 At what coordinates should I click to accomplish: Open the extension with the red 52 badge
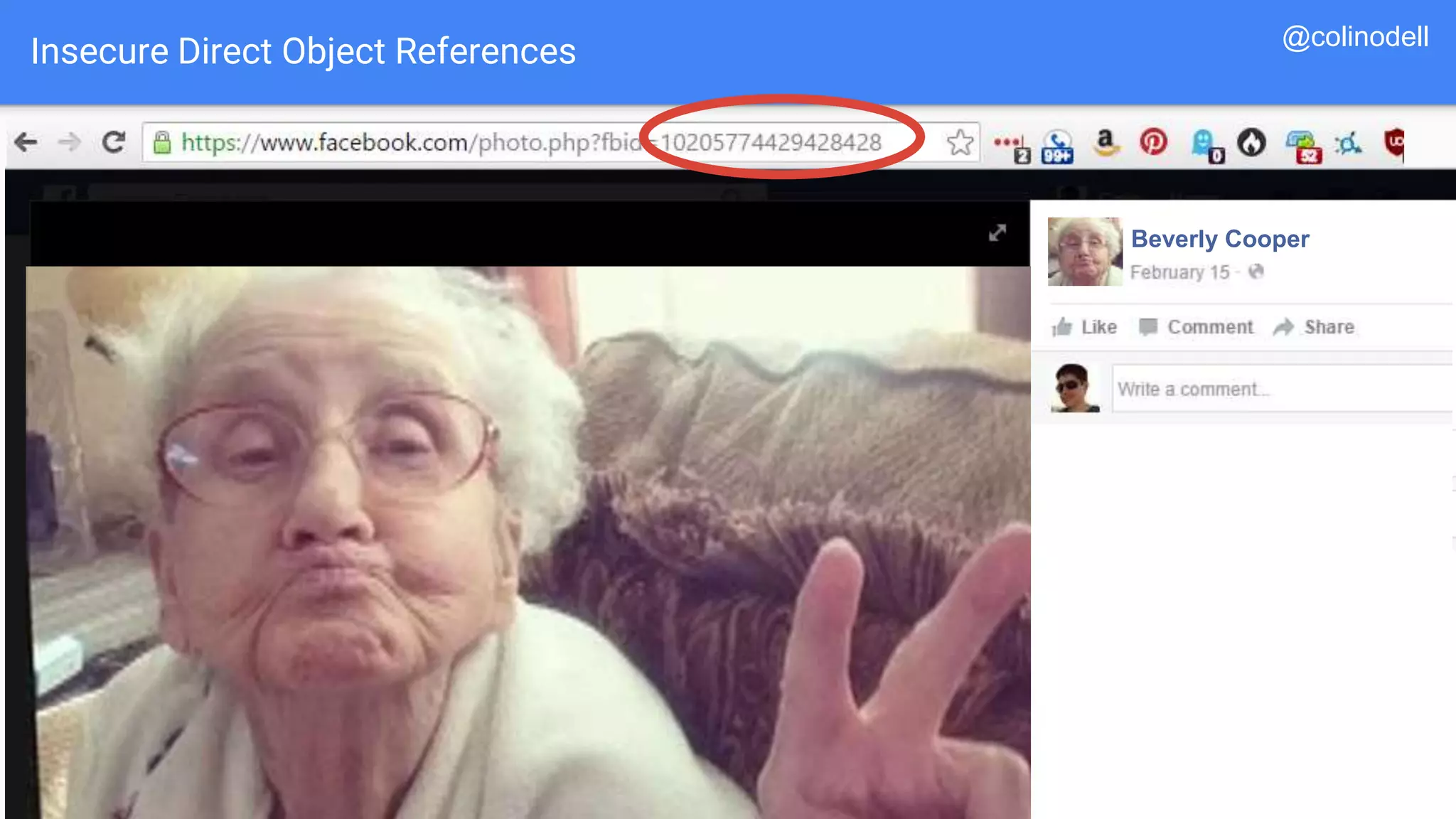pyautogui.click(x=1304, y=146)
